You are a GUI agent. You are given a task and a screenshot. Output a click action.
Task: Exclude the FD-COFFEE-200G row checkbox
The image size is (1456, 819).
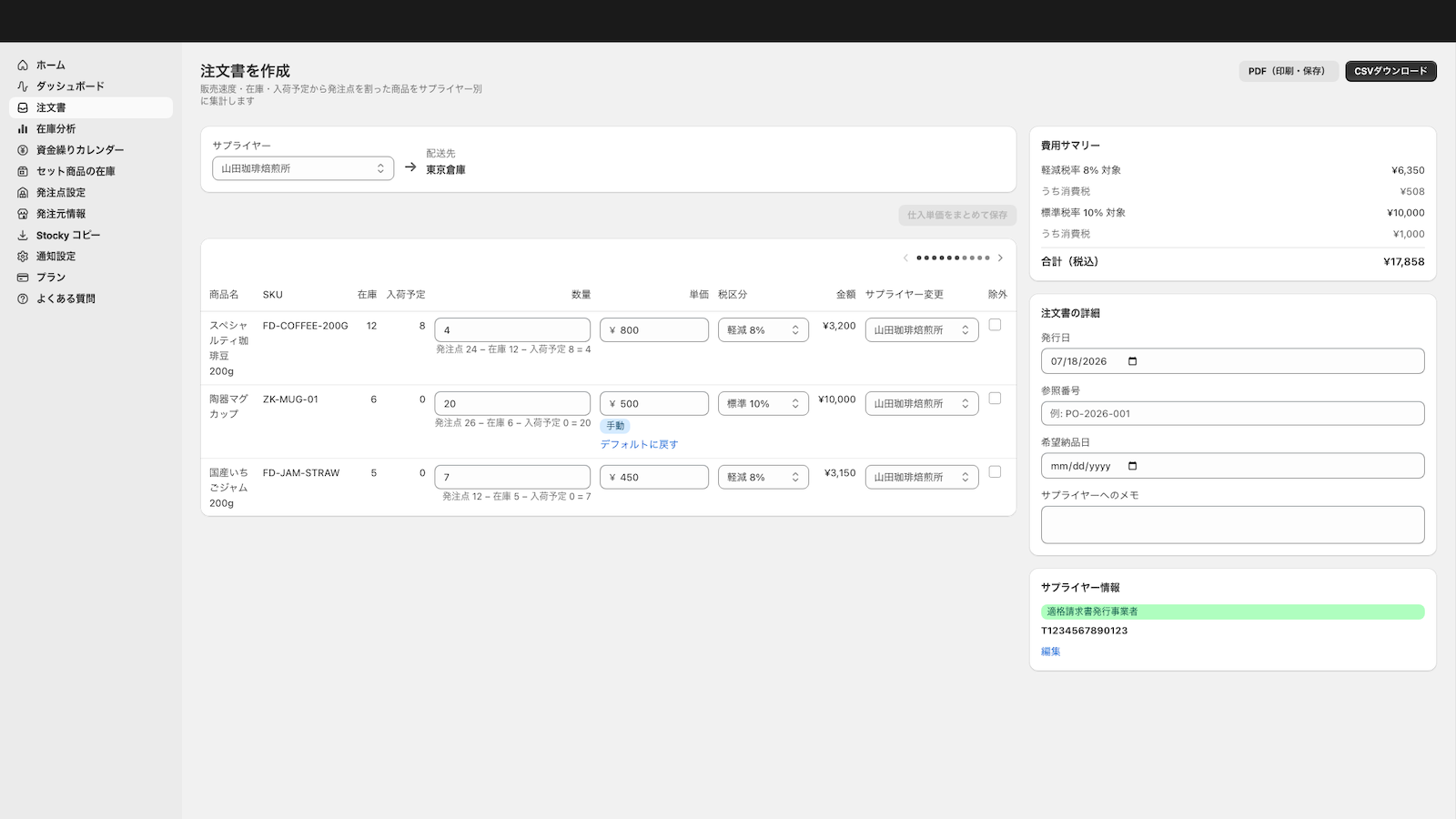tap(995, 325)
